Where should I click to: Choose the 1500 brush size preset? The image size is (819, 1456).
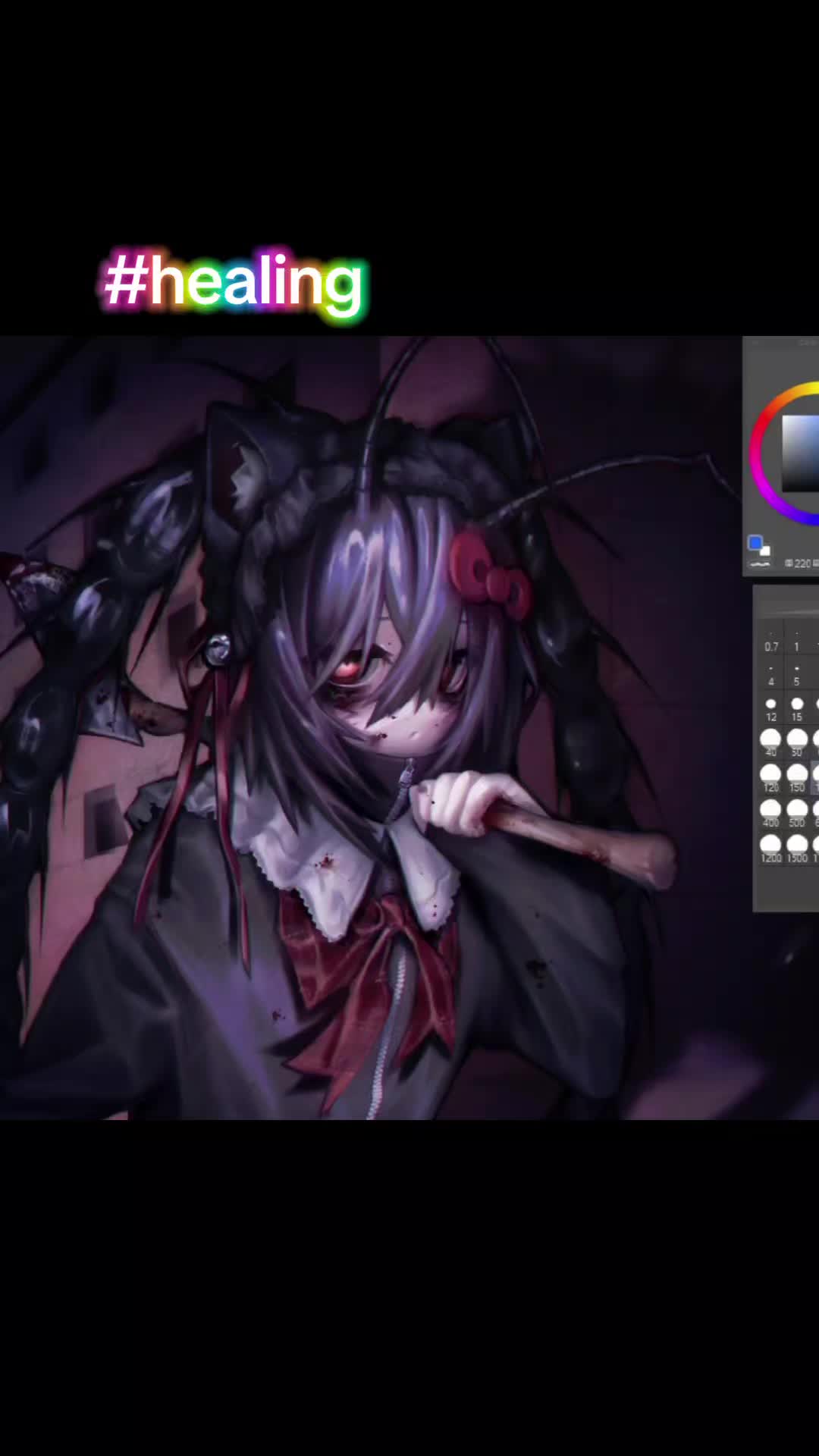pos(796,849)
